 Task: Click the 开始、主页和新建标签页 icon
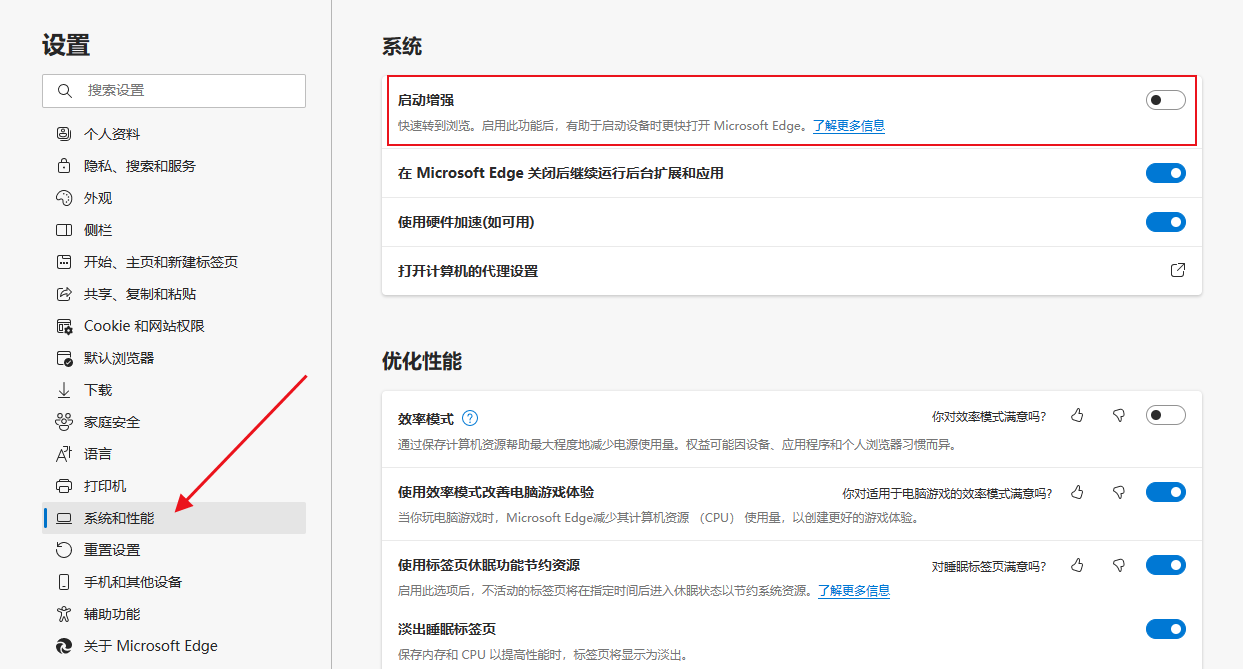click(64, 262)
